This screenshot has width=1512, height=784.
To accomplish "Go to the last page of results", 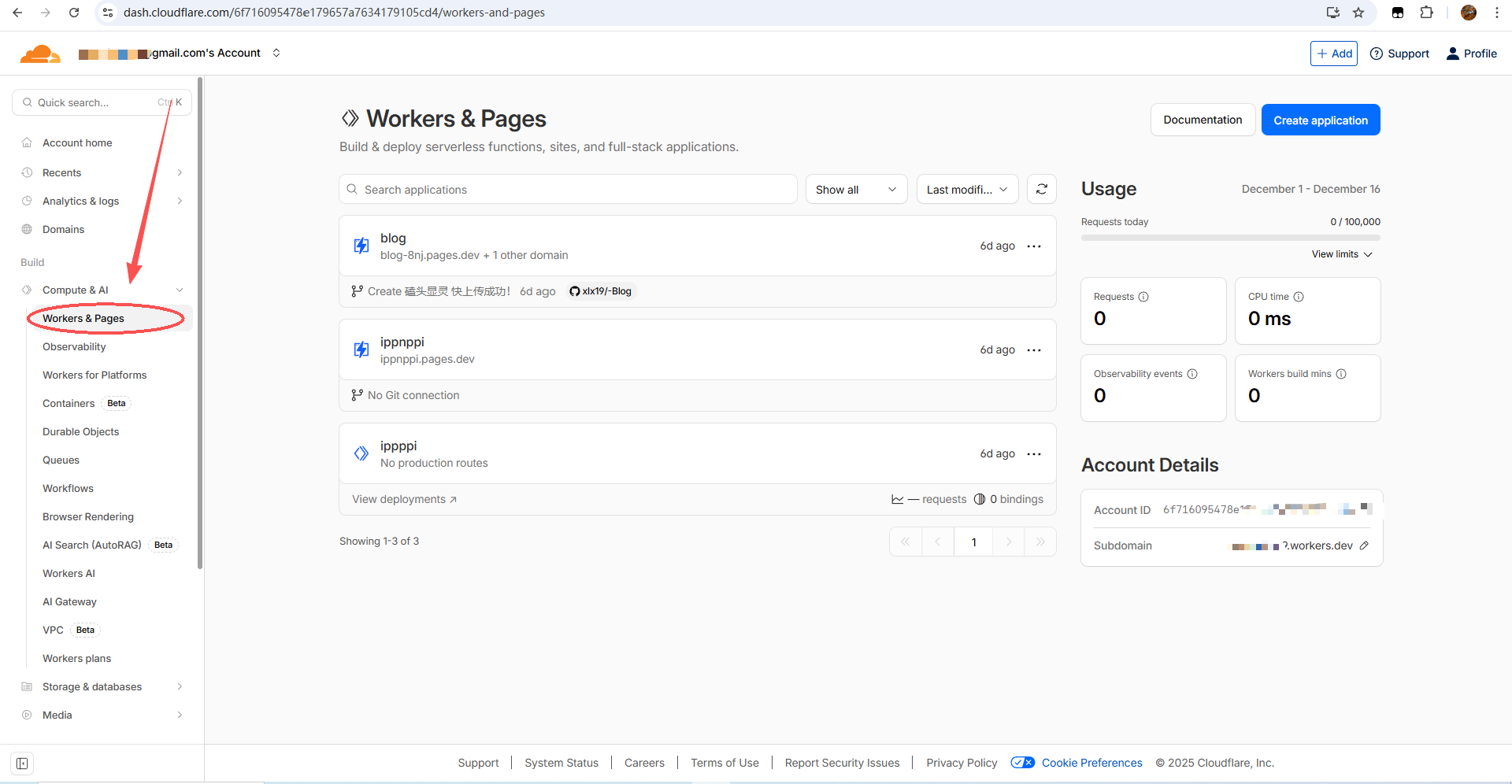I will (1040, 542).
